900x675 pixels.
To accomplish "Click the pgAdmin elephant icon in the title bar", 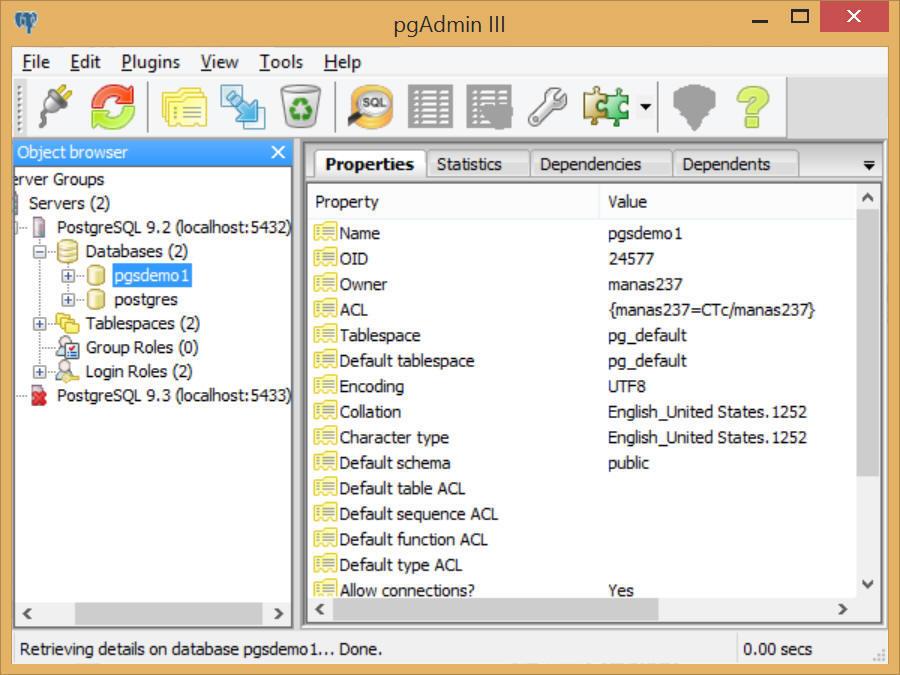I will coord(26,23).
